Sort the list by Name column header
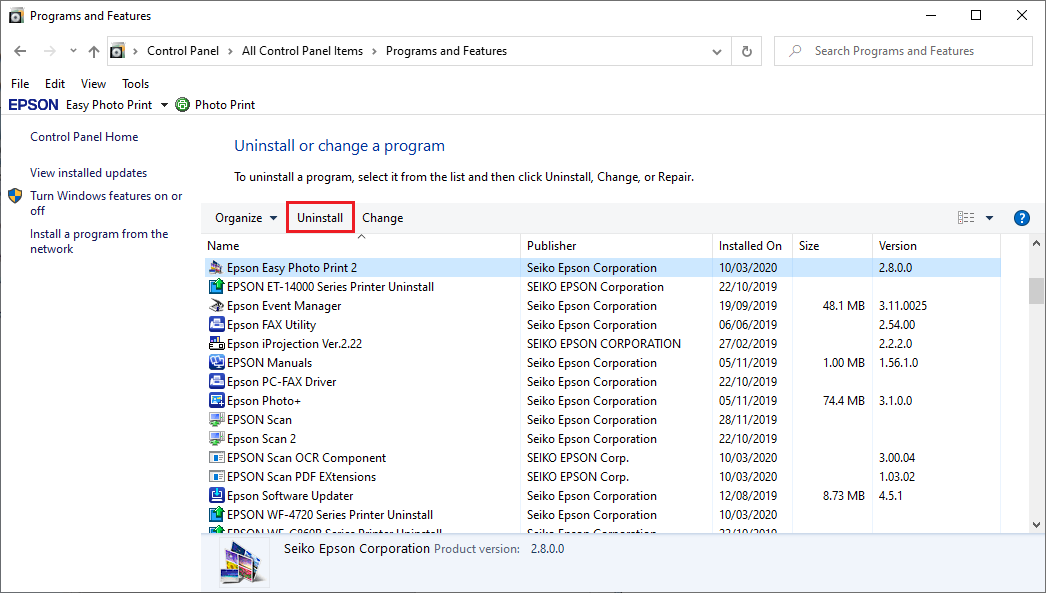The image size is (1046, 593). pyautogui.click(x=361, y=246)
